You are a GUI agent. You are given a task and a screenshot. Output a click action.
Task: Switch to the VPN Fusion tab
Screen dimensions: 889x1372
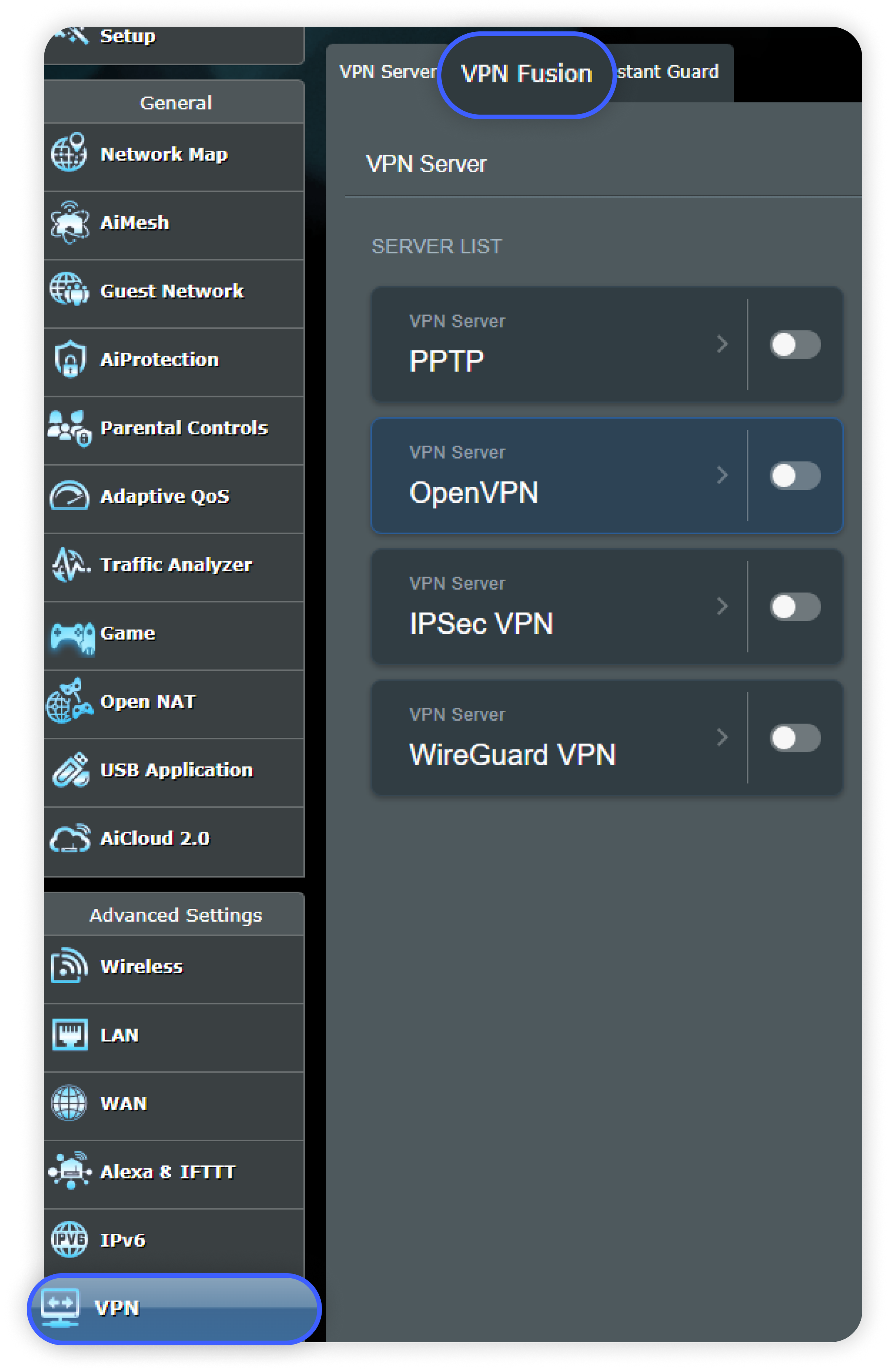coord(526,74)
